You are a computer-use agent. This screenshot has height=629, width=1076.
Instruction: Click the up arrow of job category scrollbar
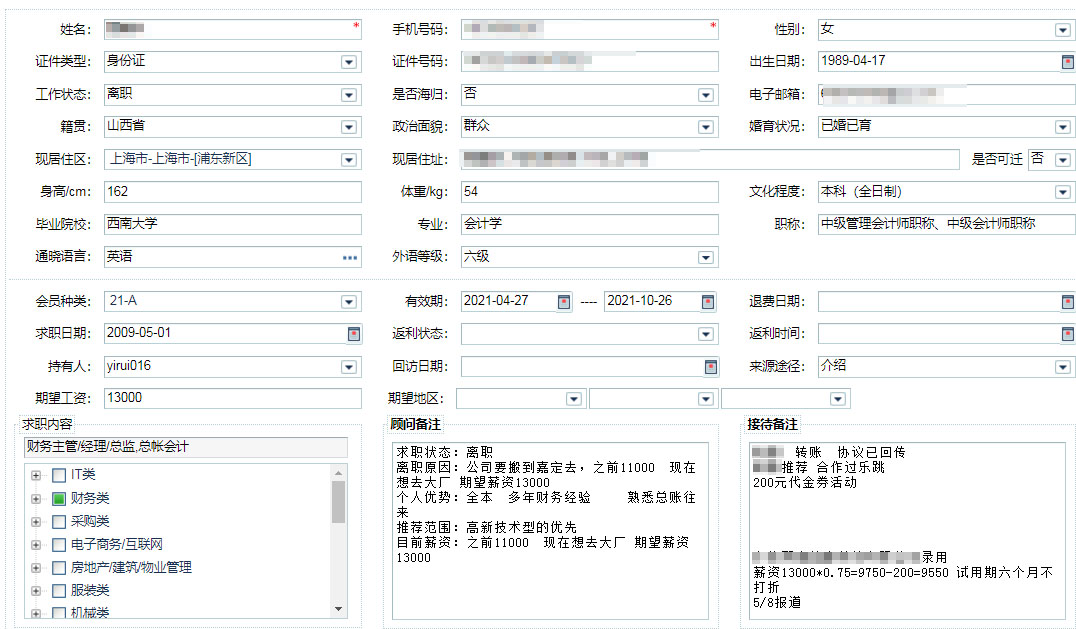coord(338,473)
